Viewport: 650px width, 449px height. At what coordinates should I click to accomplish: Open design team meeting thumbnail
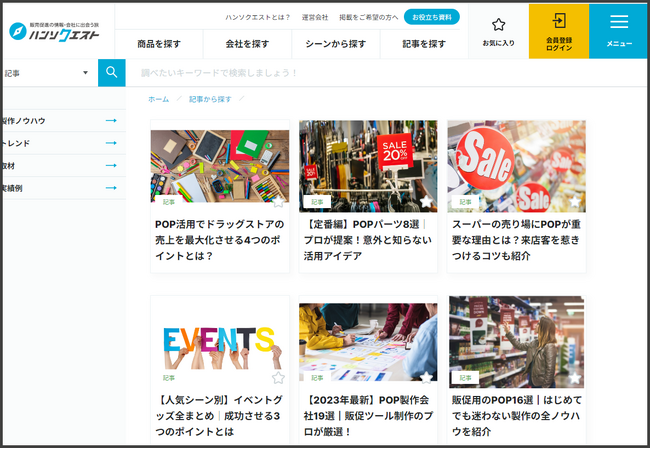click(x=368, y=342)
